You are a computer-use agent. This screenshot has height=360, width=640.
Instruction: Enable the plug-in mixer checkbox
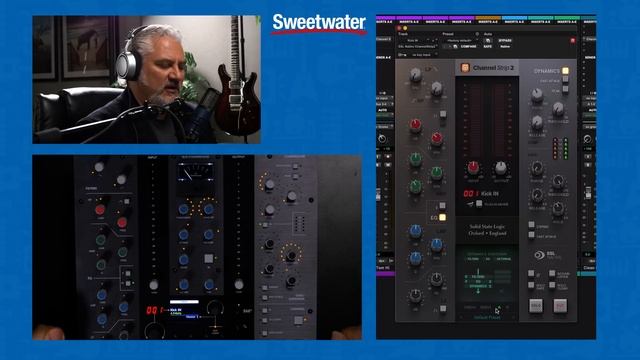pyautogui.click(x=479, y=203)
